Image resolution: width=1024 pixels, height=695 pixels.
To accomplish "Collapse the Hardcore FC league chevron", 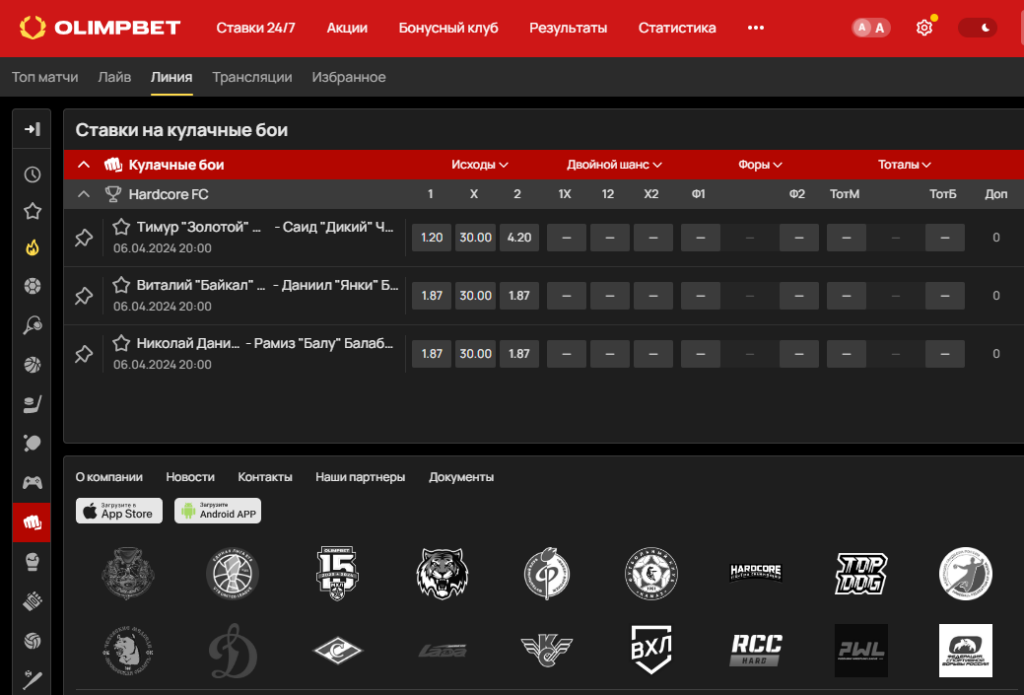I will [x=84, y=194].
